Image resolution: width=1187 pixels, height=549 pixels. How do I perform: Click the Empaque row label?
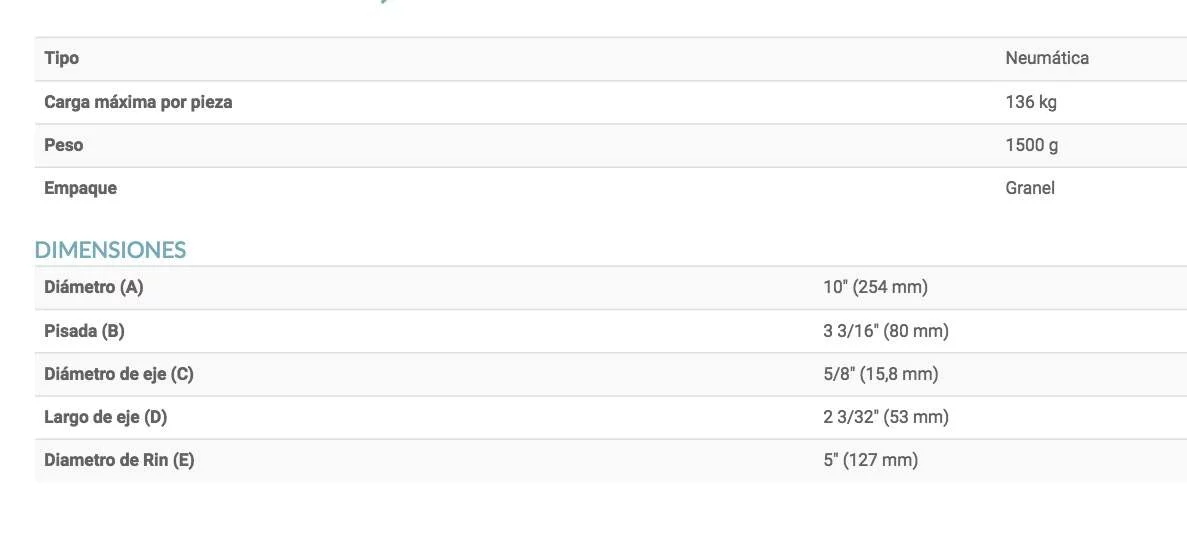(80, 188)
